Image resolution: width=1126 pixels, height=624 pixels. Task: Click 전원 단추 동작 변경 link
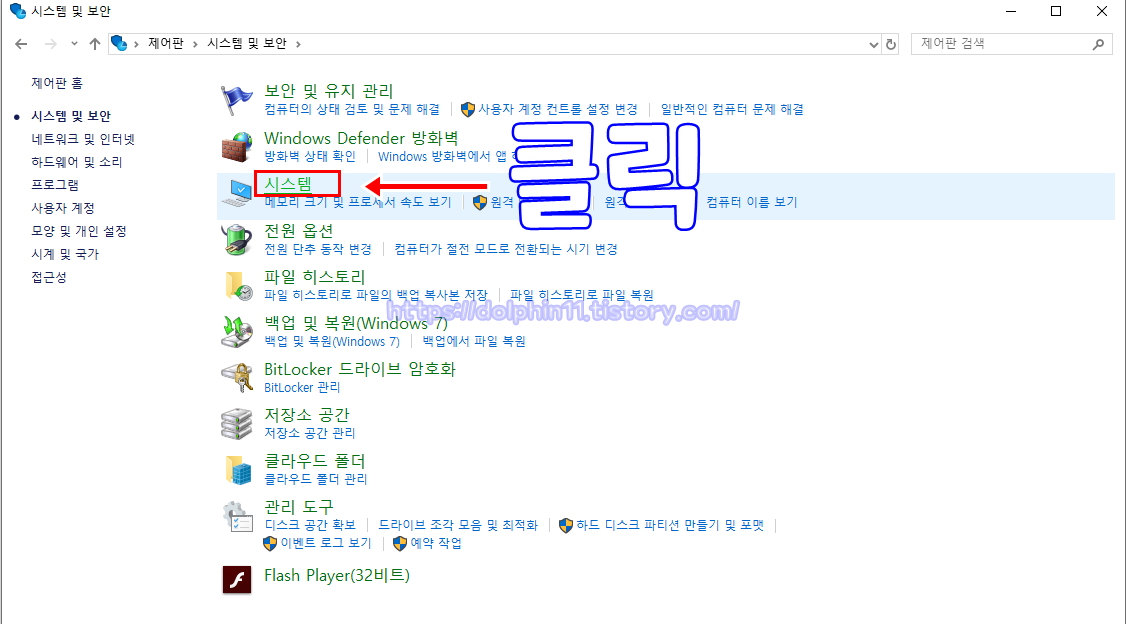pyautogui.click(x=318, y=249)
